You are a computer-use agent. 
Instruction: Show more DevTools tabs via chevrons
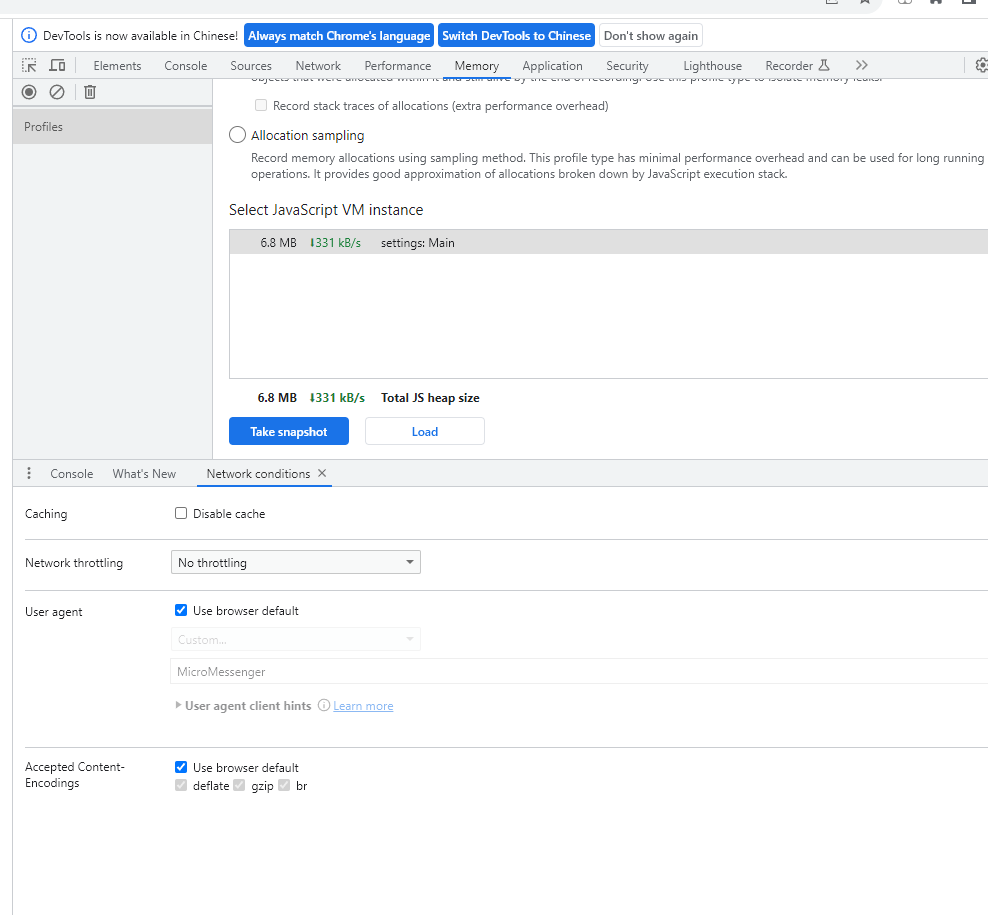tap(862, 65)
